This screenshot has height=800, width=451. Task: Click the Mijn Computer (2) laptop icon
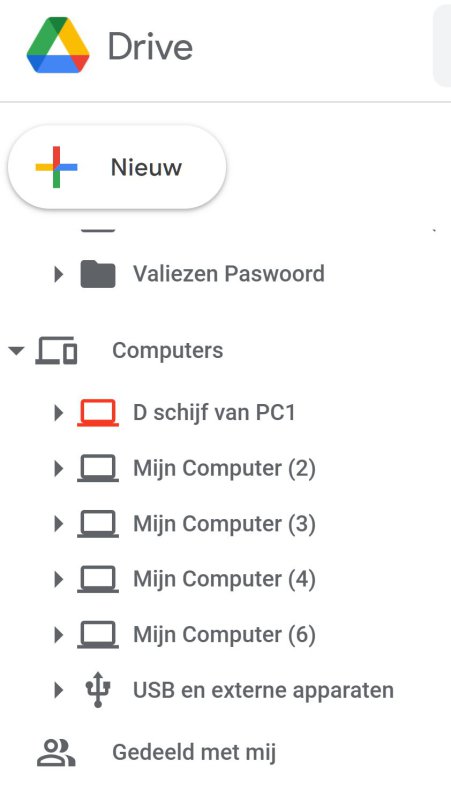click(x=98, y=468)
